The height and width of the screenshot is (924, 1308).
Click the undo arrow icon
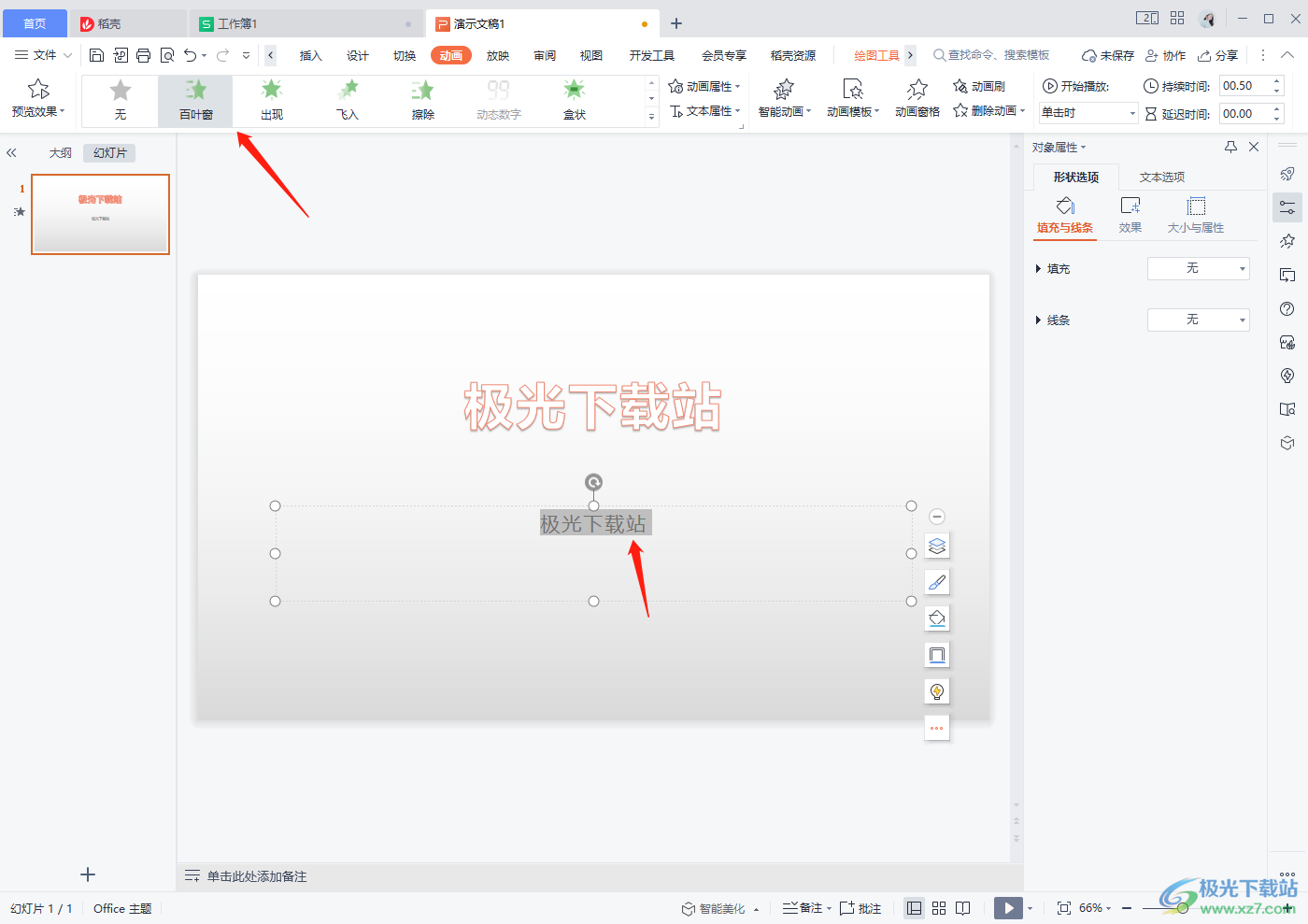[x=191, y=55]
